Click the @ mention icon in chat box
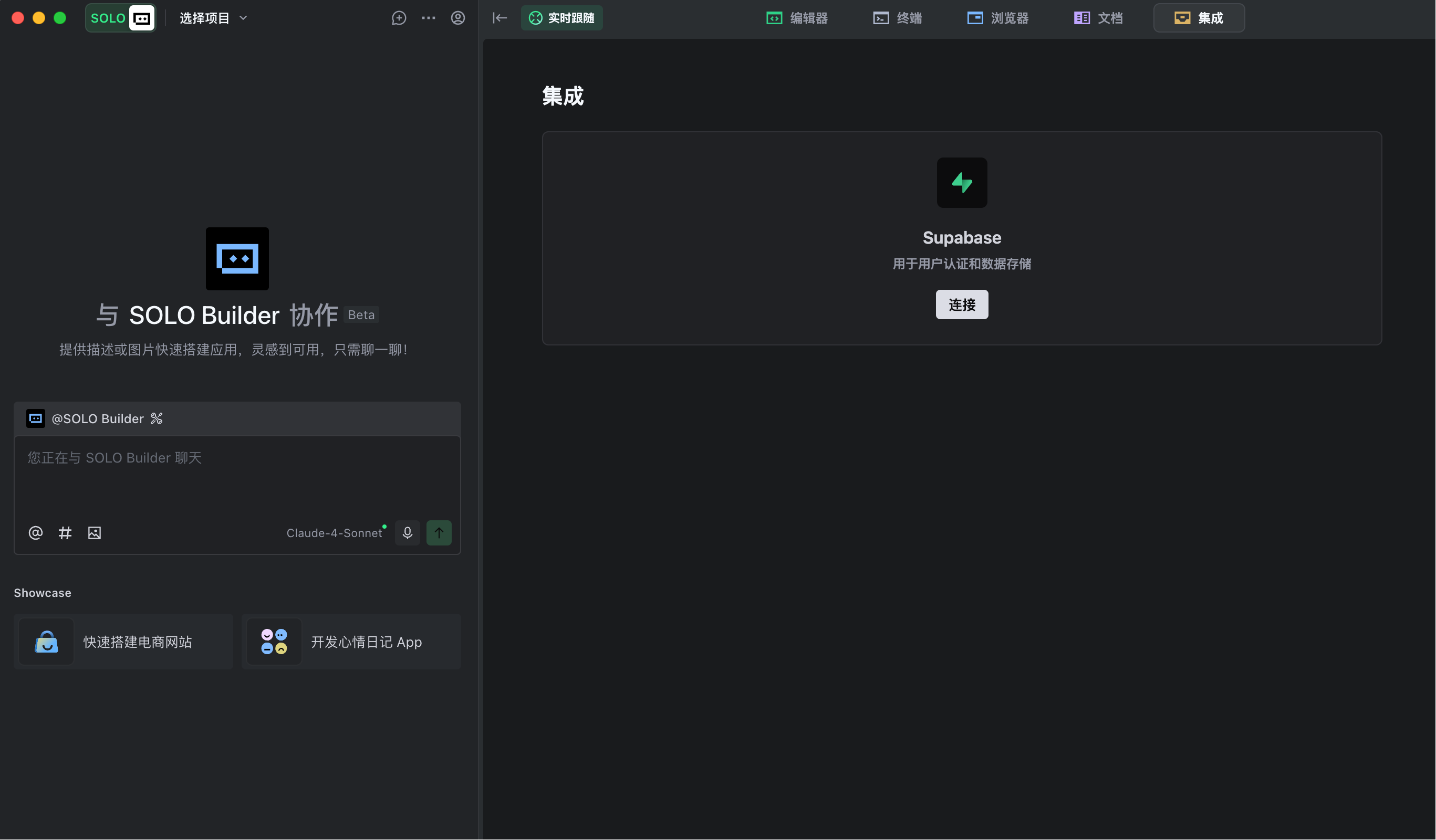Screen dimensions: 1436x840 [x=35, y=533]
